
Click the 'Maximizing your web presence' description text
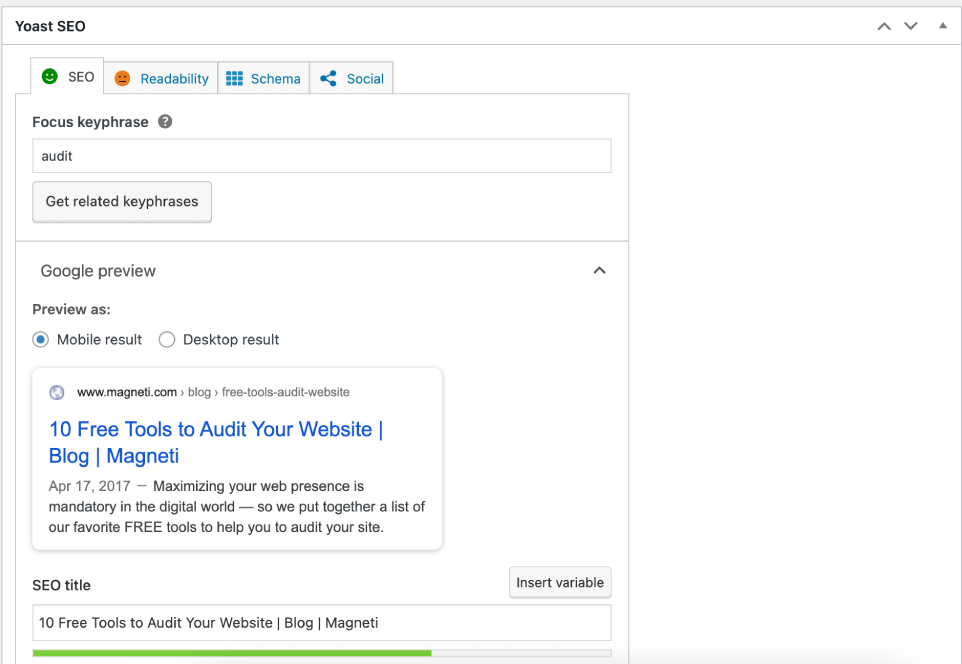(x=237, y=507)
